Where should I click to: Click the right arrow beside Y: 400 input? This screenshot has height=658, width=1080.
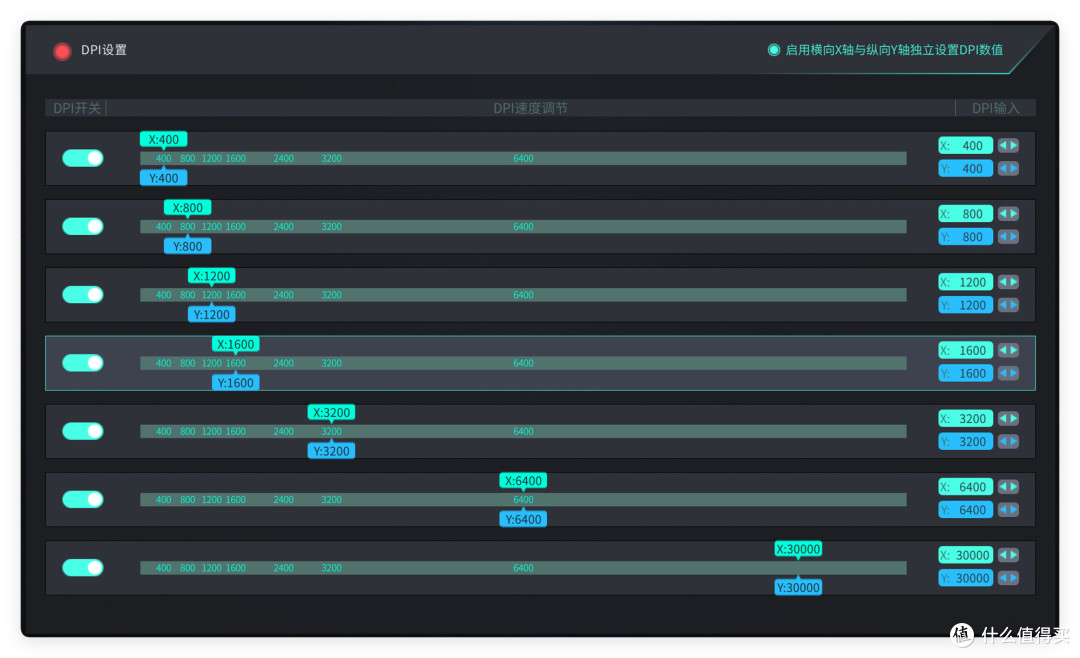(1014, 168)
